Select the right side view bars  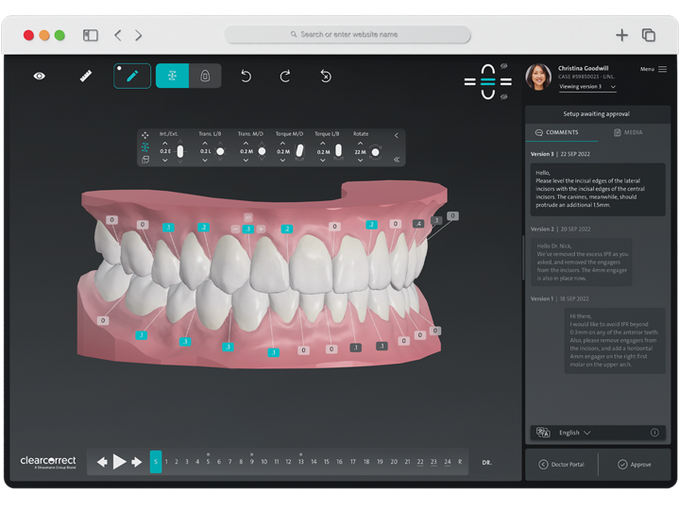(506, 82)
